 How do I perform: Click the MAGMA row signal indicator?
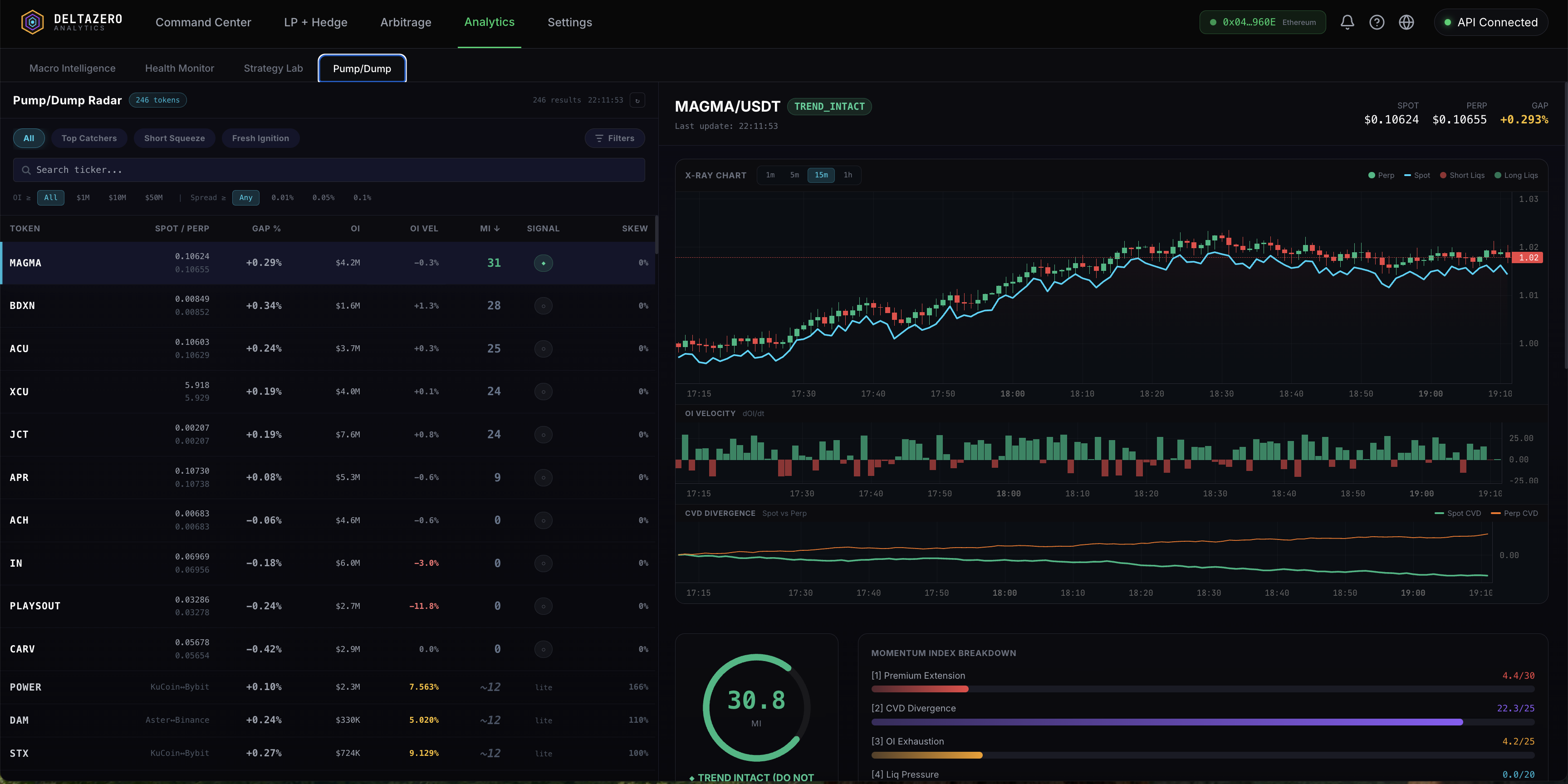(543, 263)
